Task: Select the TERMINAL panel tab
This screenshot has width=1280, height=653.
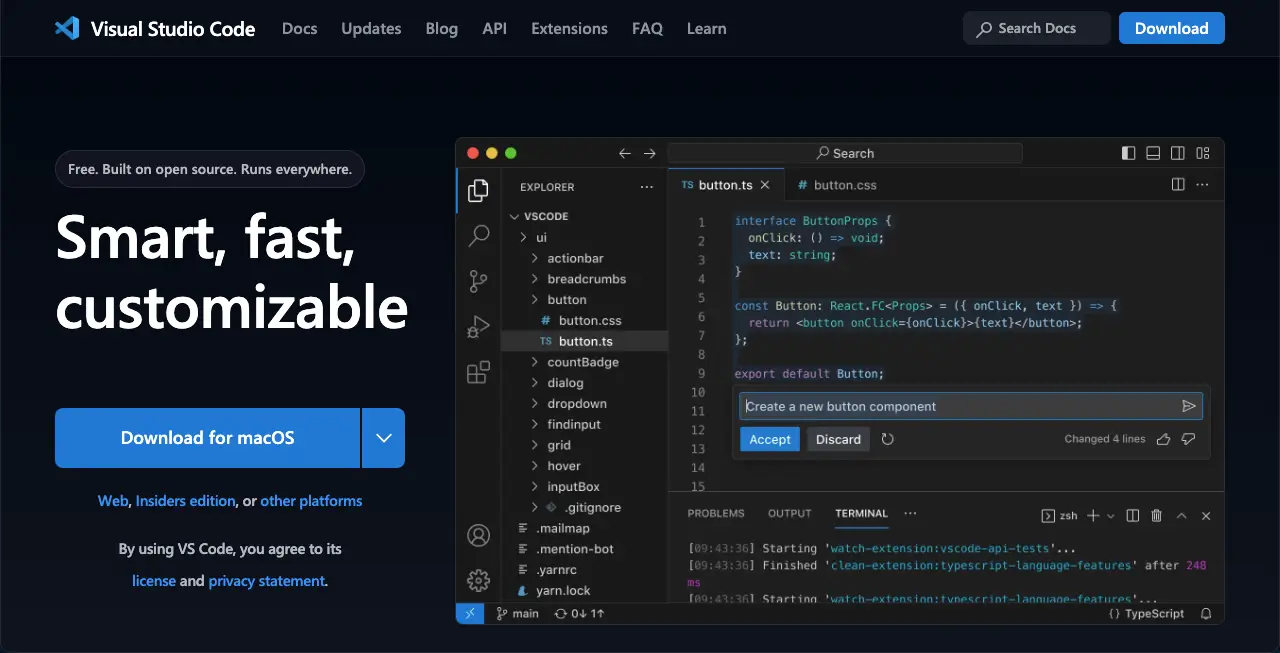Action: click(x=862, y=514)
